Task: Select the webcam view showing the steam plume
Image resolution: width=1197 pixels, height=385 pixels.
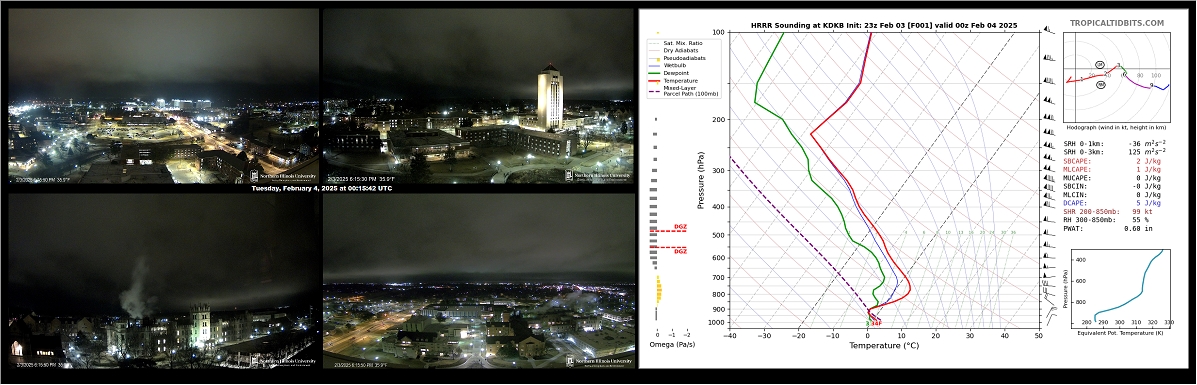Action: tap(163, 280)
